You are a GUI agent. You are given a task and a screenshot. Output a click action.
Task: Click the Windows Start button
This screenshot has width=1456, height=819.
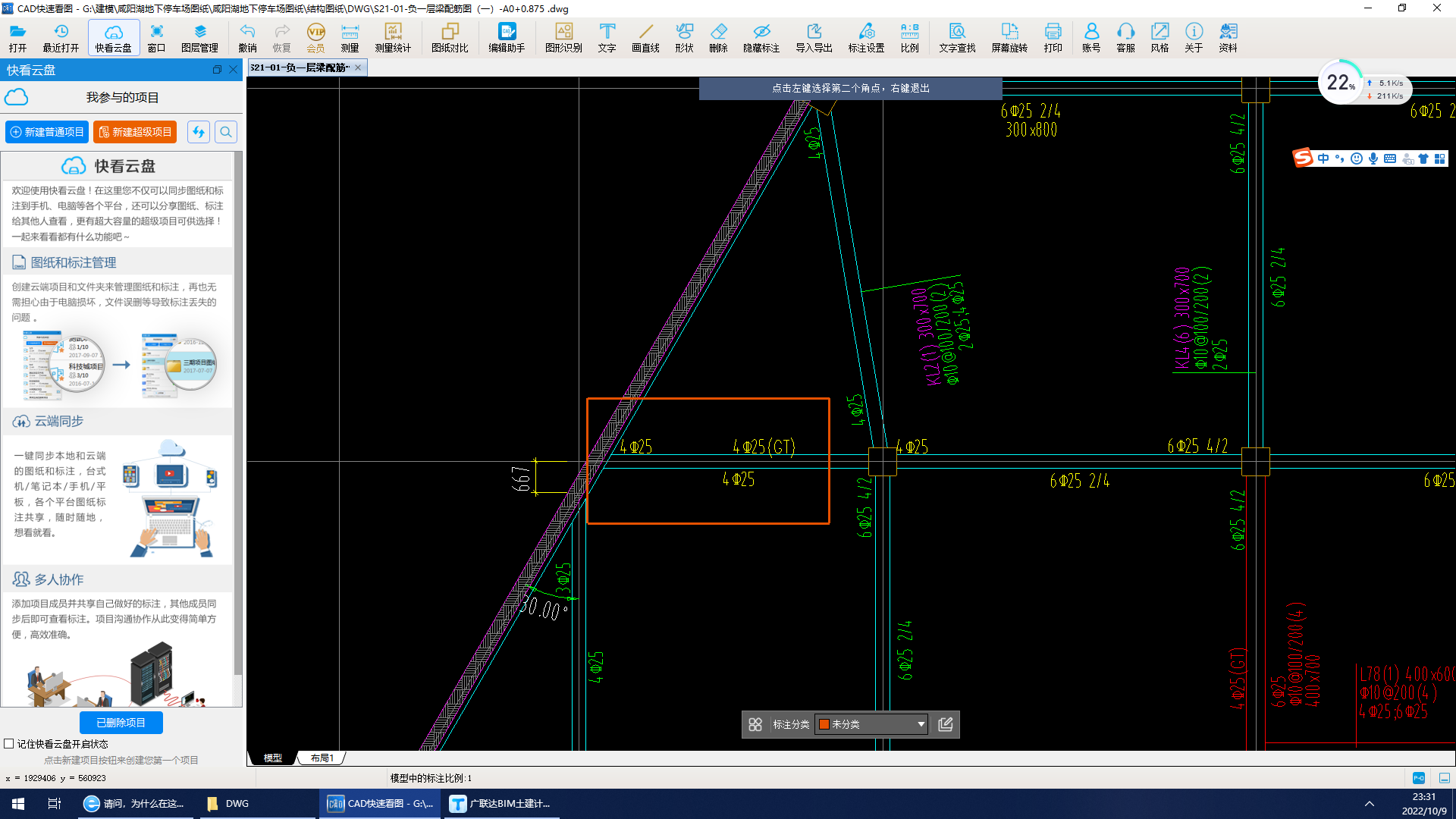click(18, 804)
